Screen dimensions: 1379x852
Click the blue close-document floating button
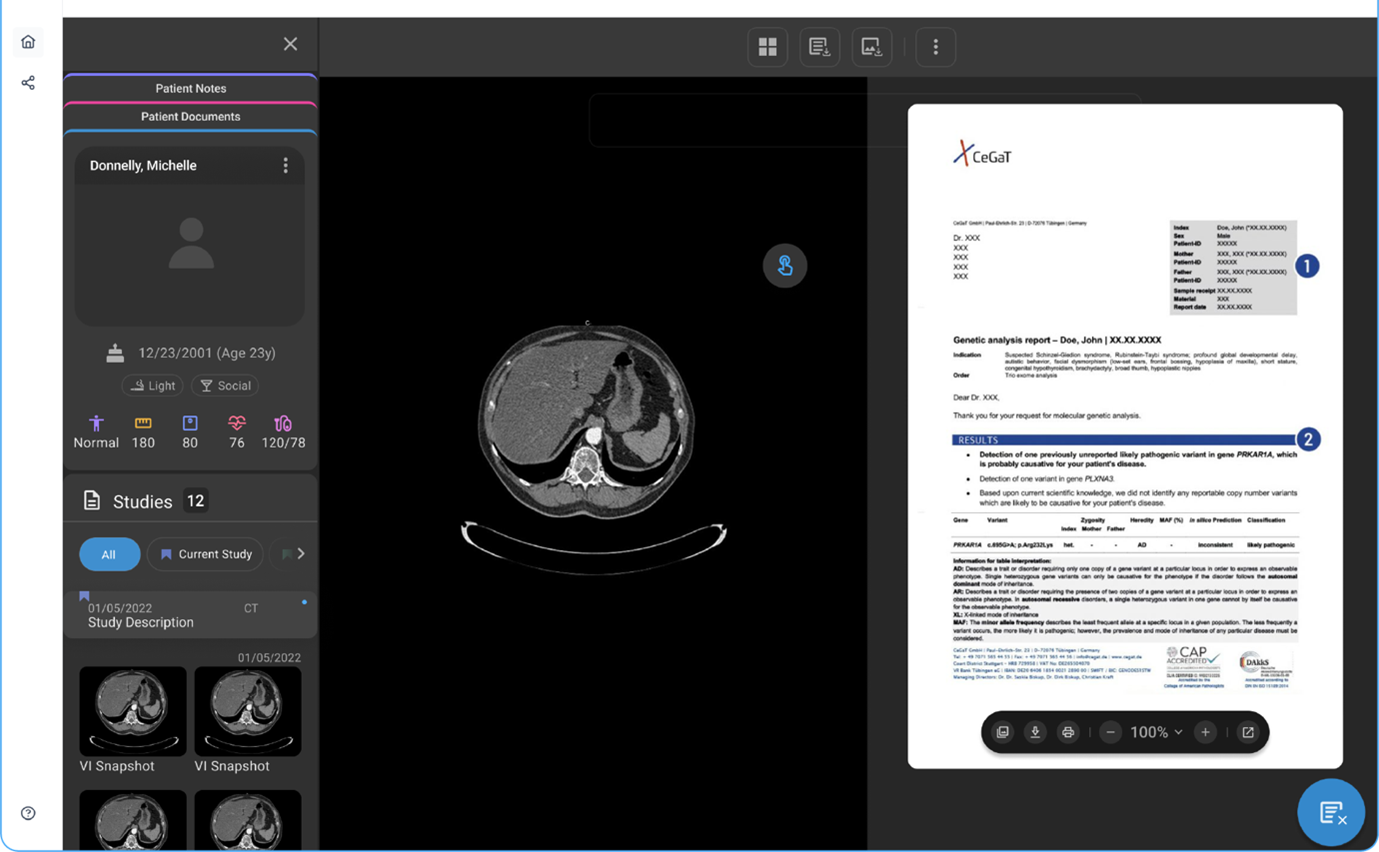[x=1330, y=813]
